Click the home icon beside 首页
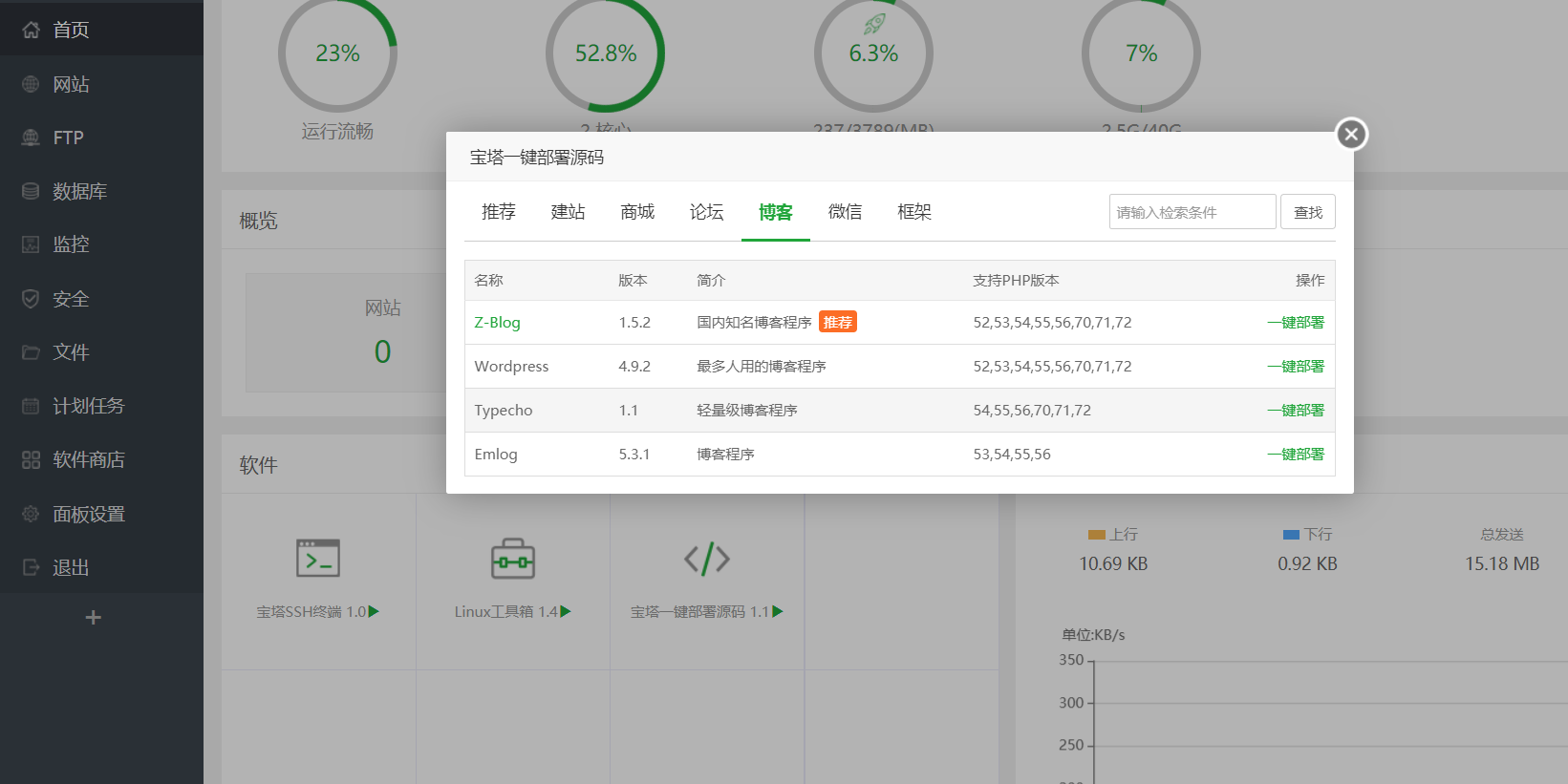1568x784 pixels. (31, 30)
